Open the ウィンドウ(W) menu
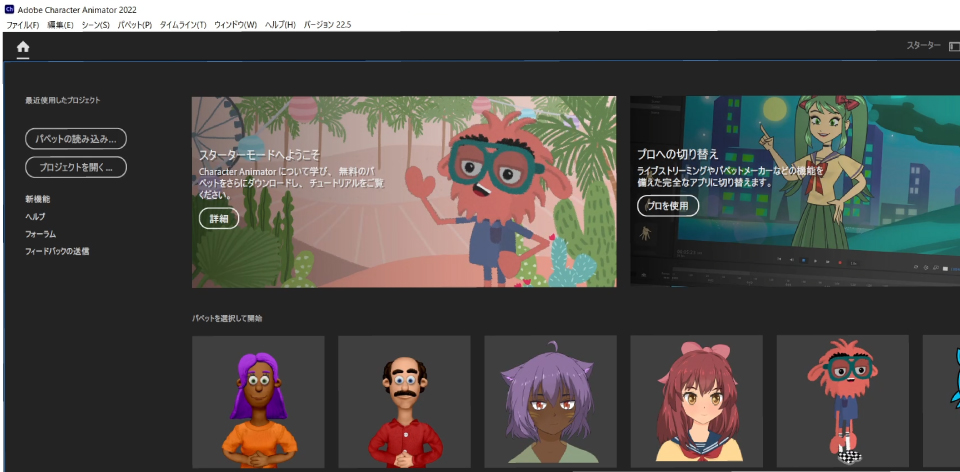The image size is (960, 472). [235, 24]
